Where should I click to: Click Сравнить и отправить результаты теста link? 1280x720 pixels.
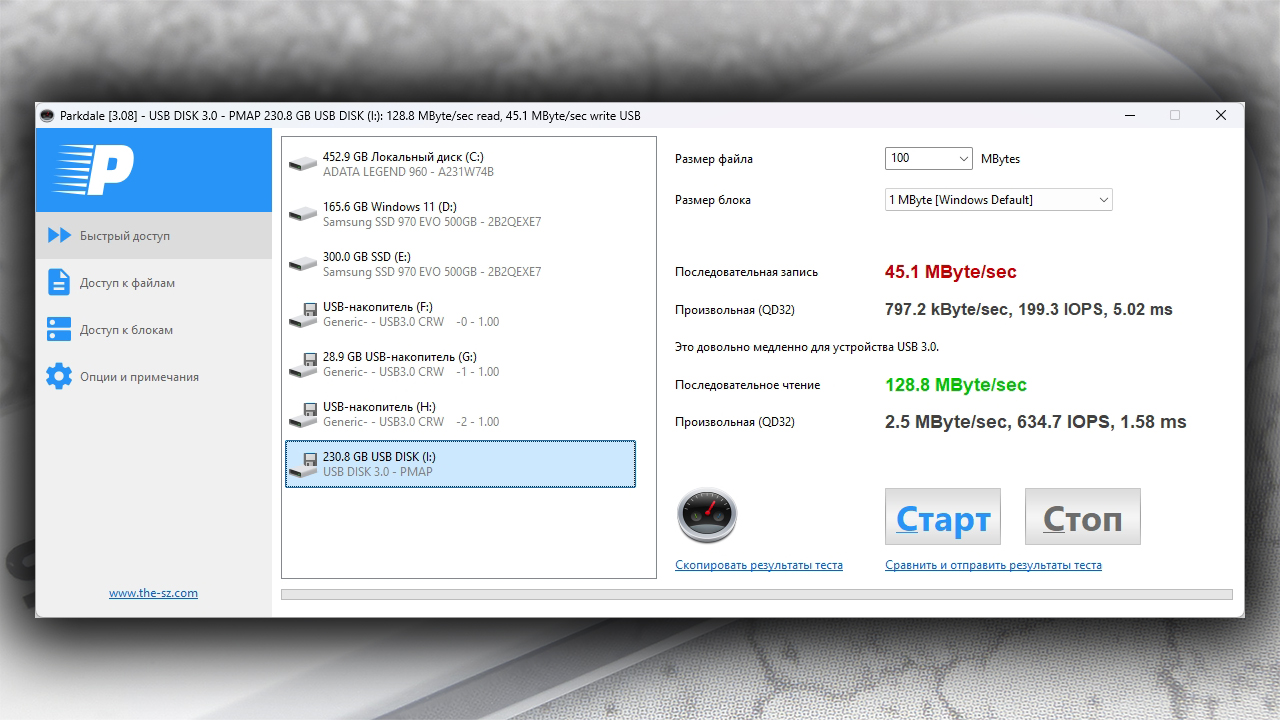point(993,565)
